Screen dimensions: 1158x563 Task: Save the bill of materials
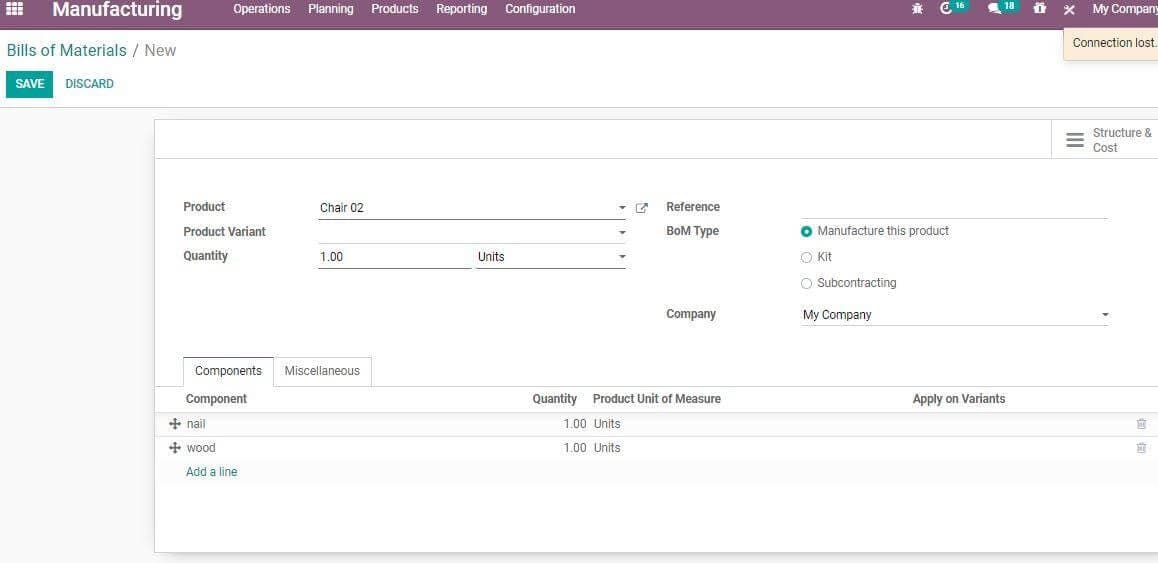30,84
